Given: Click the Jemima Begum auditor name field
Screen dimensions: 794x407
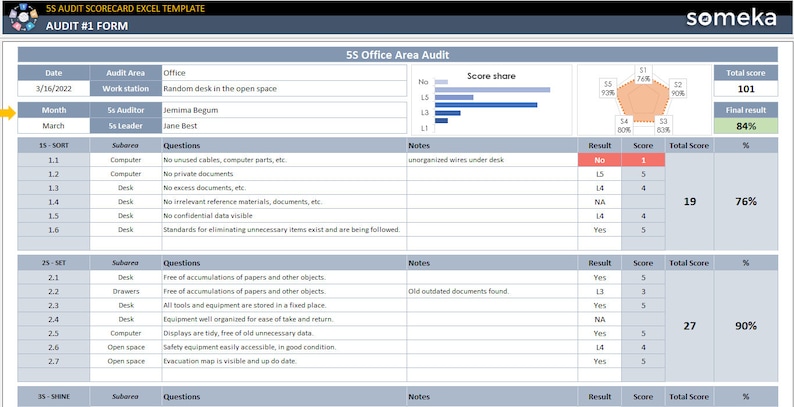Looking at the screenshot, I should (284, 110).
